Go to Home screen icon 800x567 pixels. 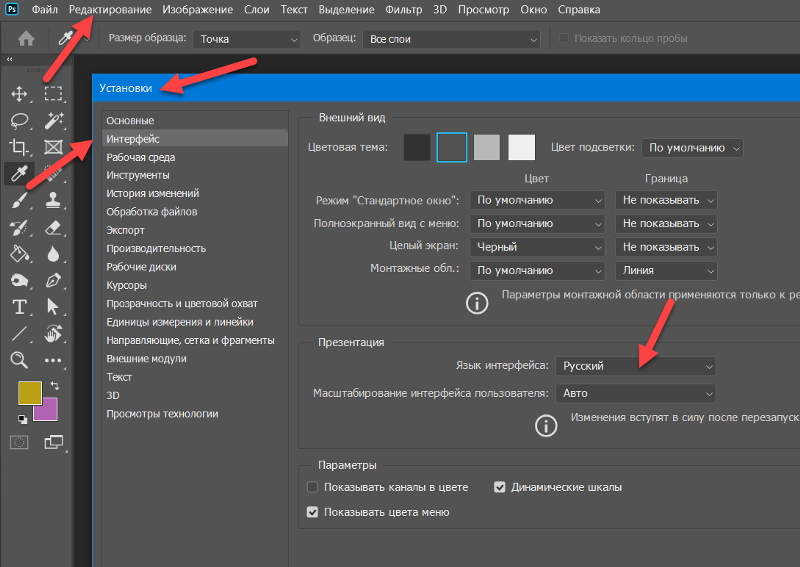click(26, 39)
